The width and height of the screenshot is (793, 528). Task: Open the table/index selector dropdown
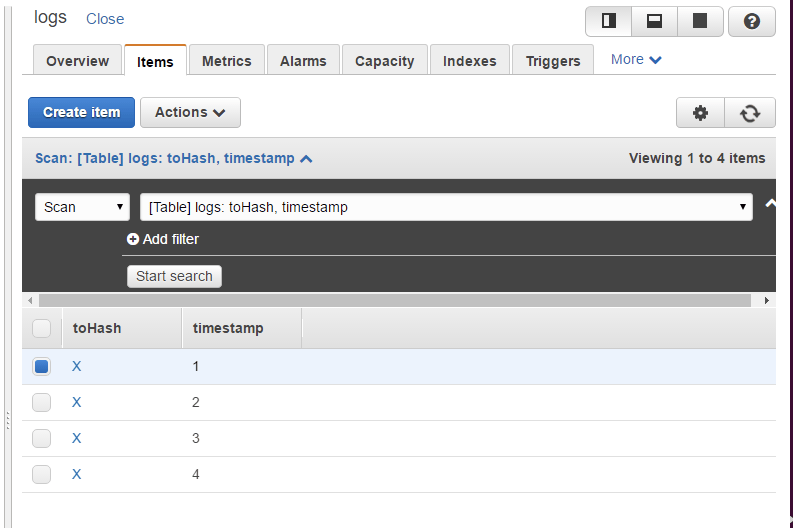pyautogui.click(x=446, y=207)
